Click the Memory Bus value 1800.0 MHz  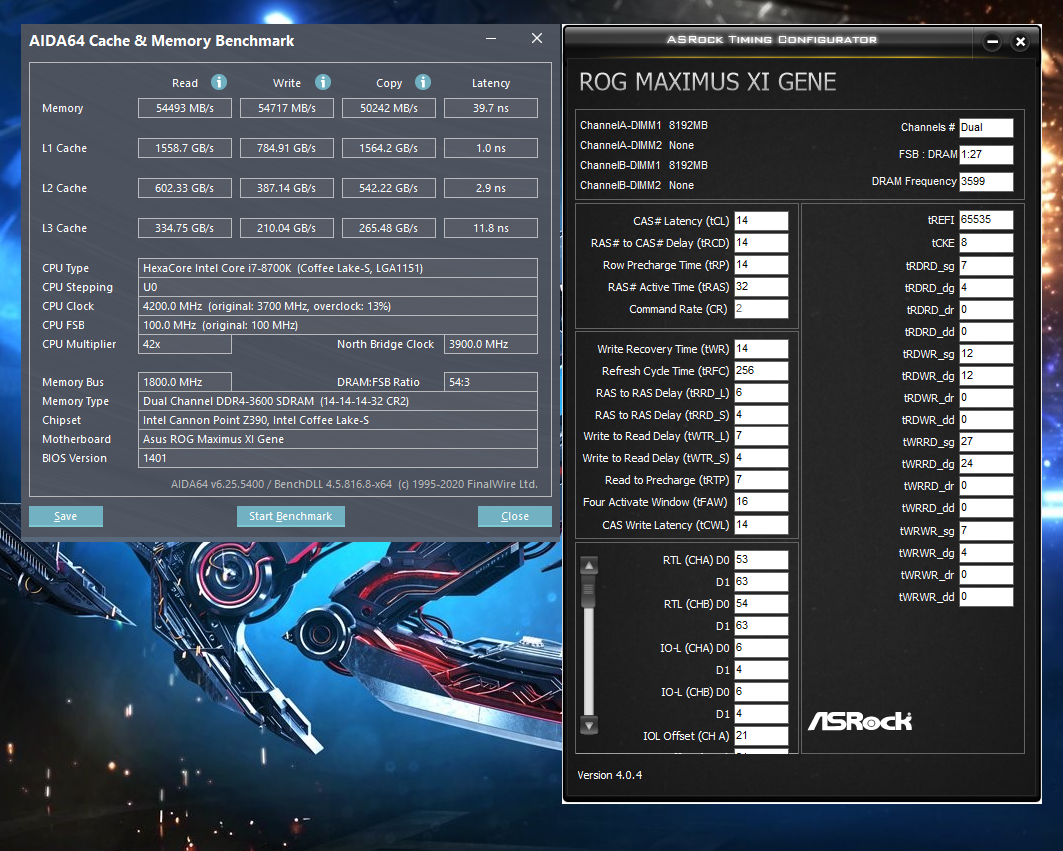point(184,382)
